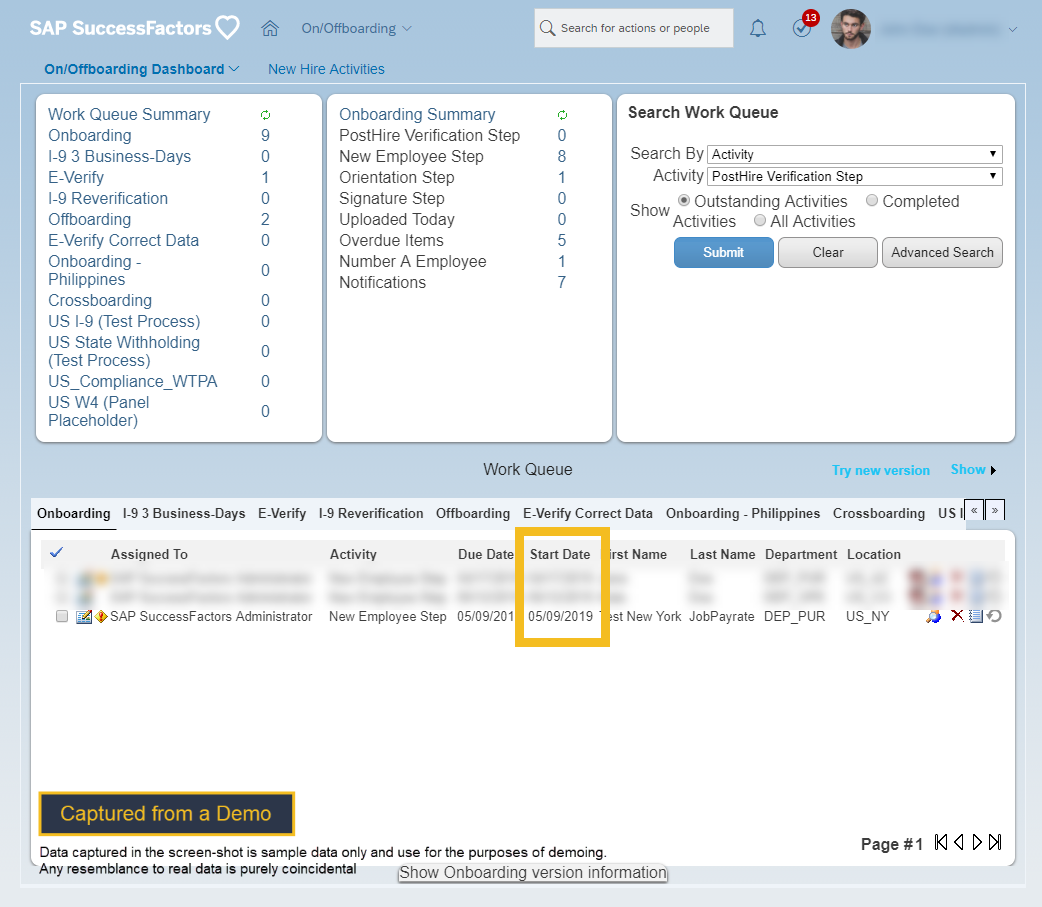Open the Onboarding queue link in summary

90,136
